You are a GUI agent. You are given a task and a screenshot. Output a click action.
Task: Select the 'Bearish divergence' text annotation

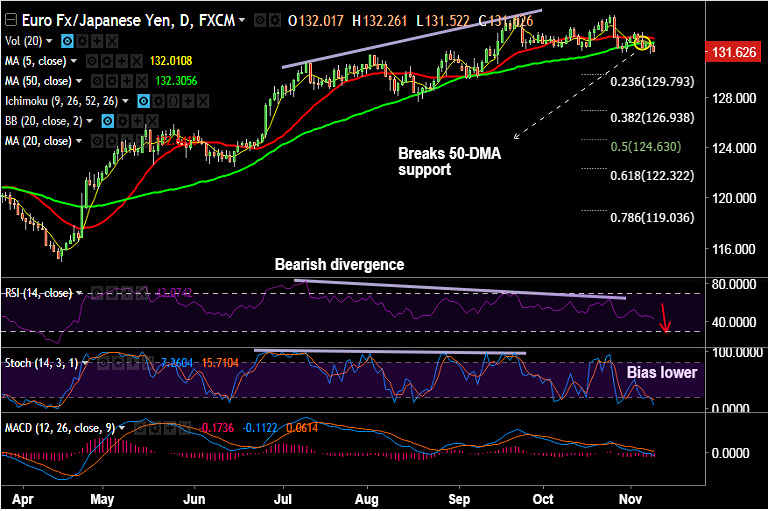339,265
